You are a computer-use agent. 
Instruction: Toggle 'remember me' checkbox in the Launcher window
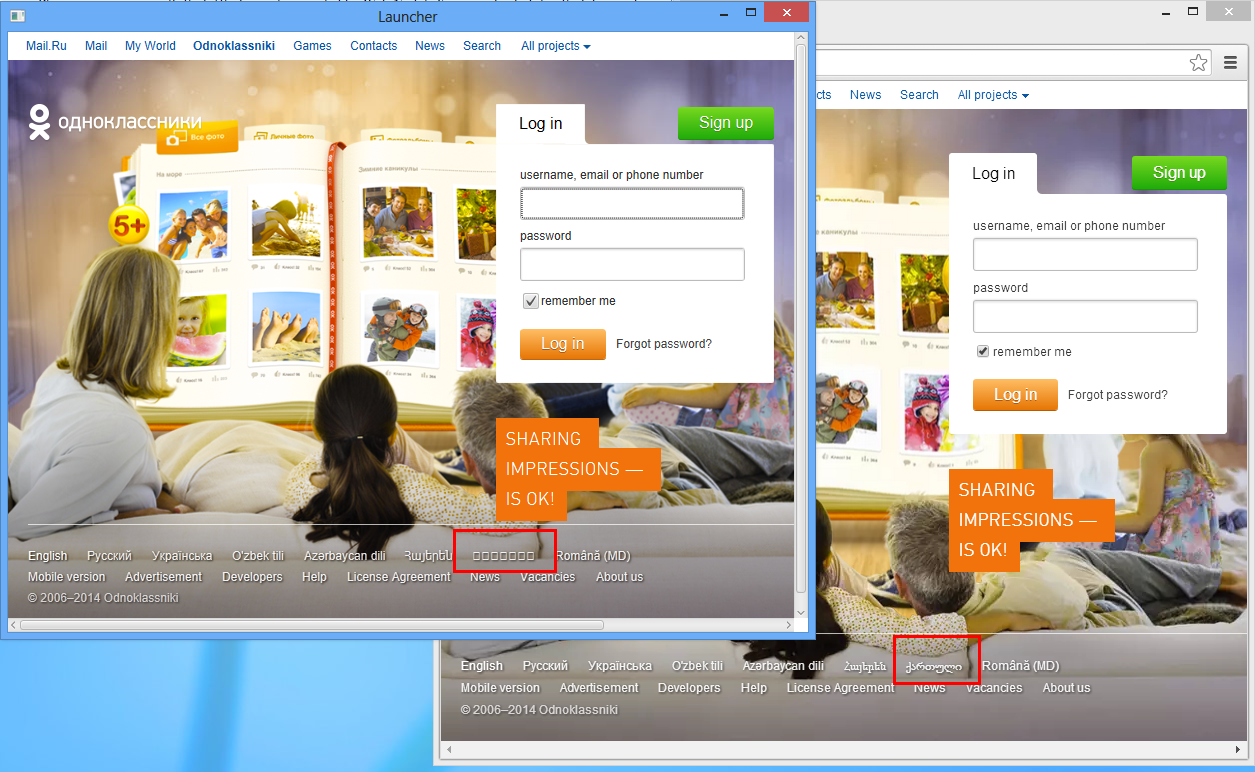pos(531,301)
